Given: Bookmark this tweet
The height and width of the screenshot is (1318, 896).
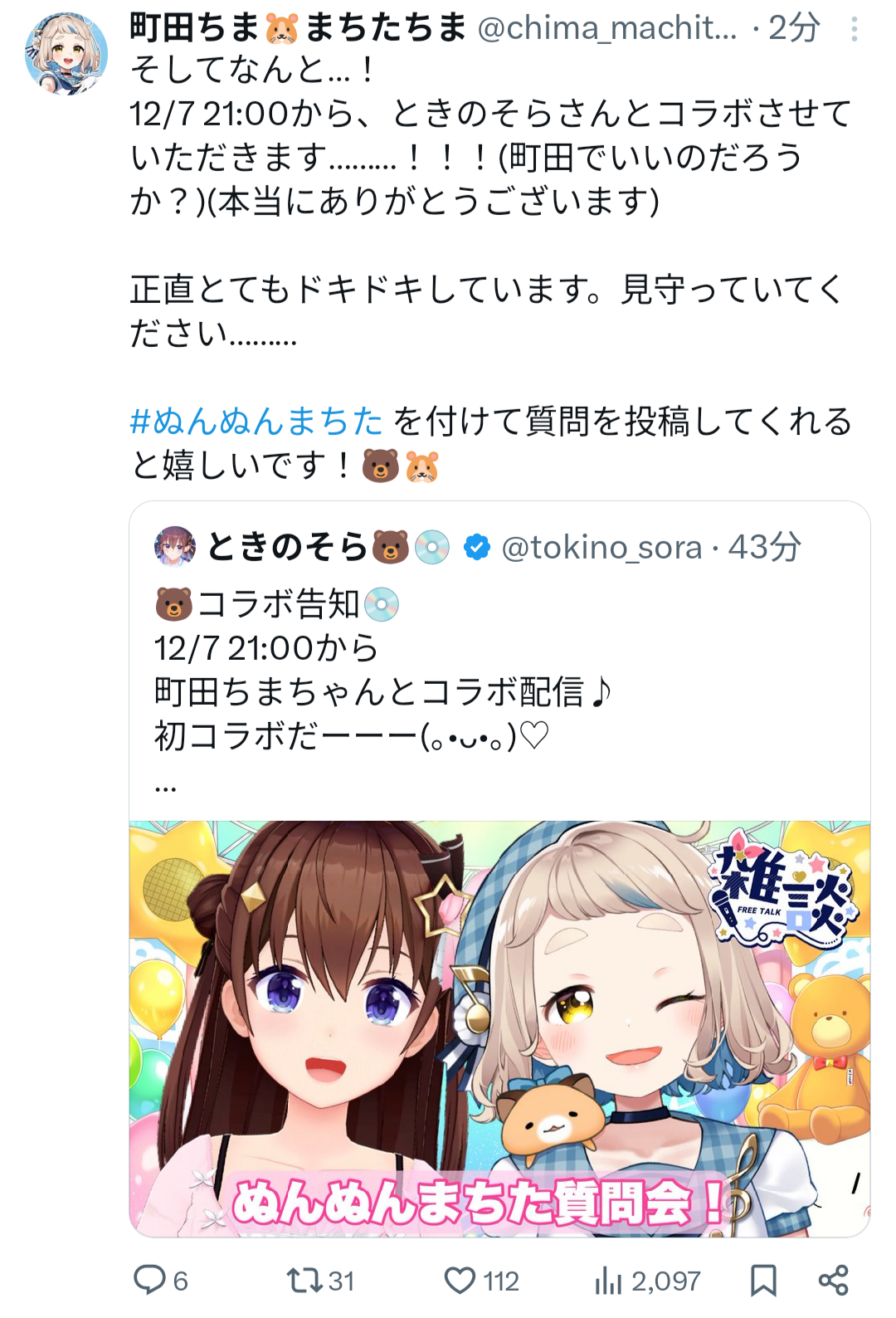Looking at the screenshot, I should (x=763, y=1281).
